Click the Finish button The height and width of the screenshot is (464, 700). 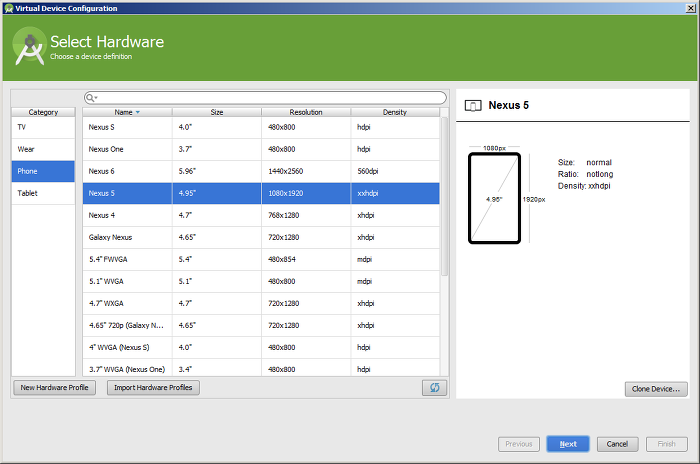[x=667, y=444]
